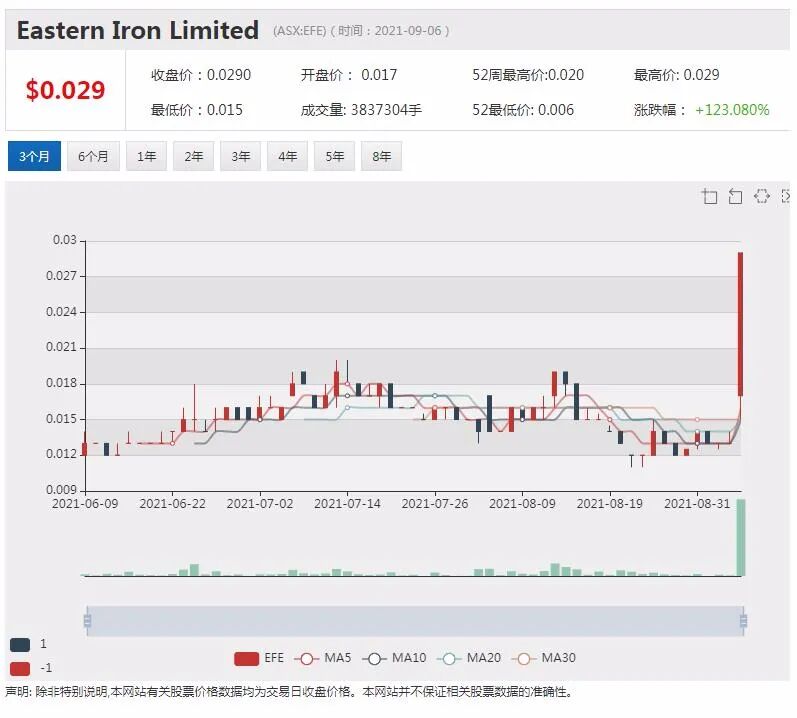Click the 2021-07-14 axis date label
Viewport: 797px width, 718px height.
point(347,504)
